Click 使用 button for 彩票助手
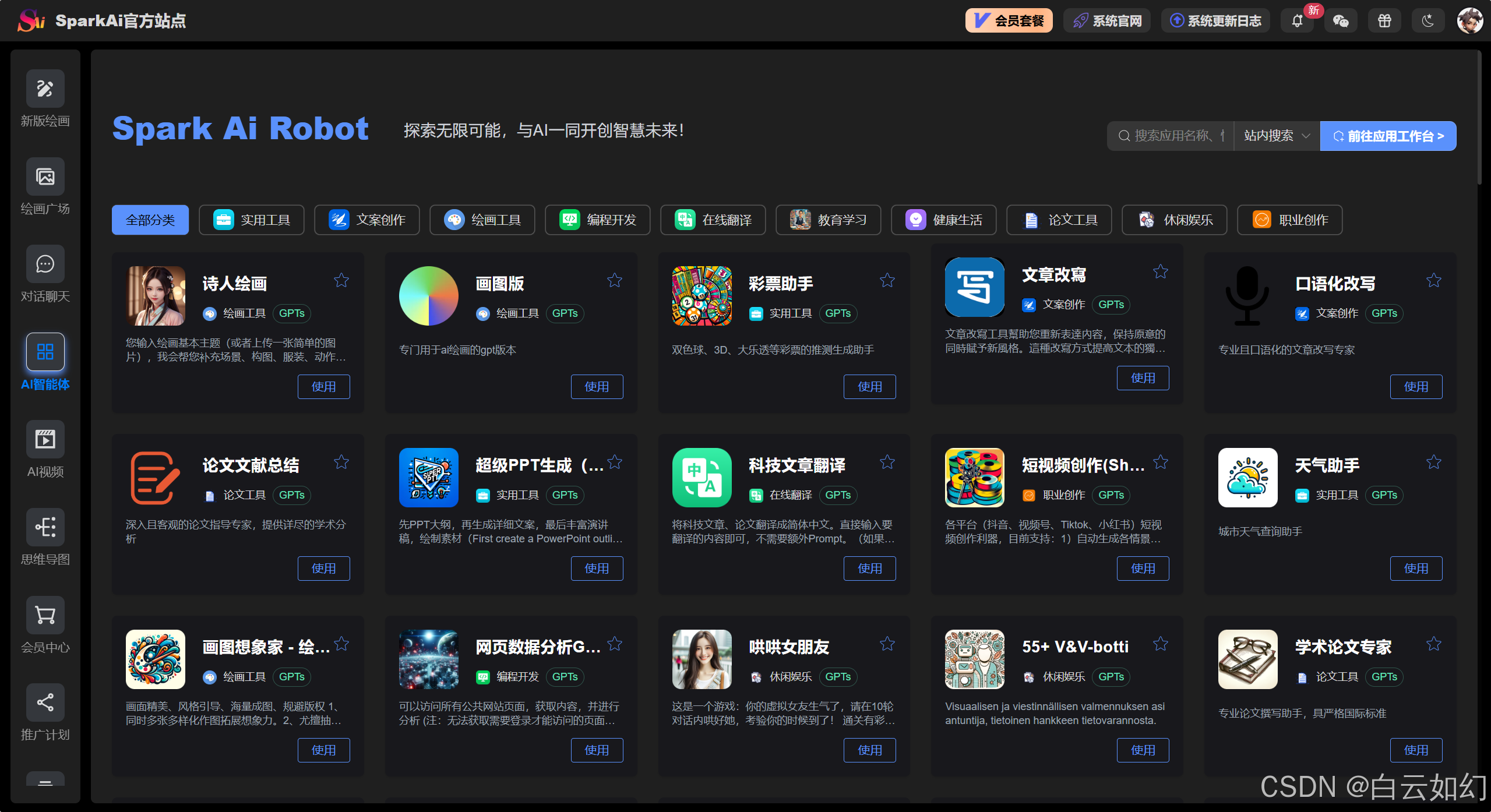The image size is (1491, 812). (869, 387)
